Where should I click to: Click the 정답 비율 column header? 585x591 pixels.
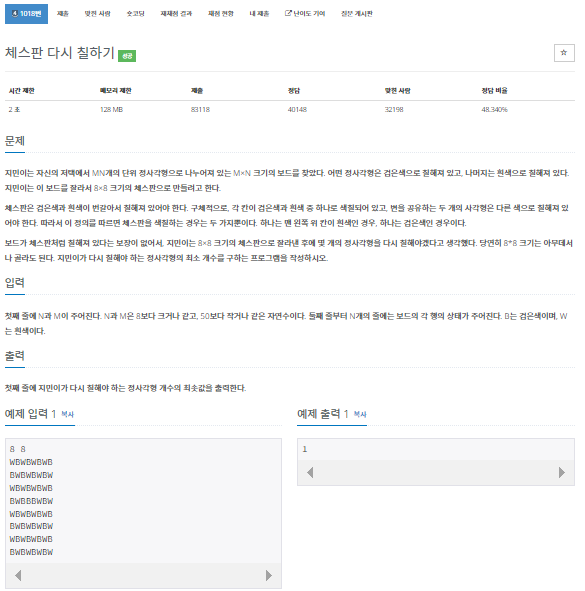[495, 90]
